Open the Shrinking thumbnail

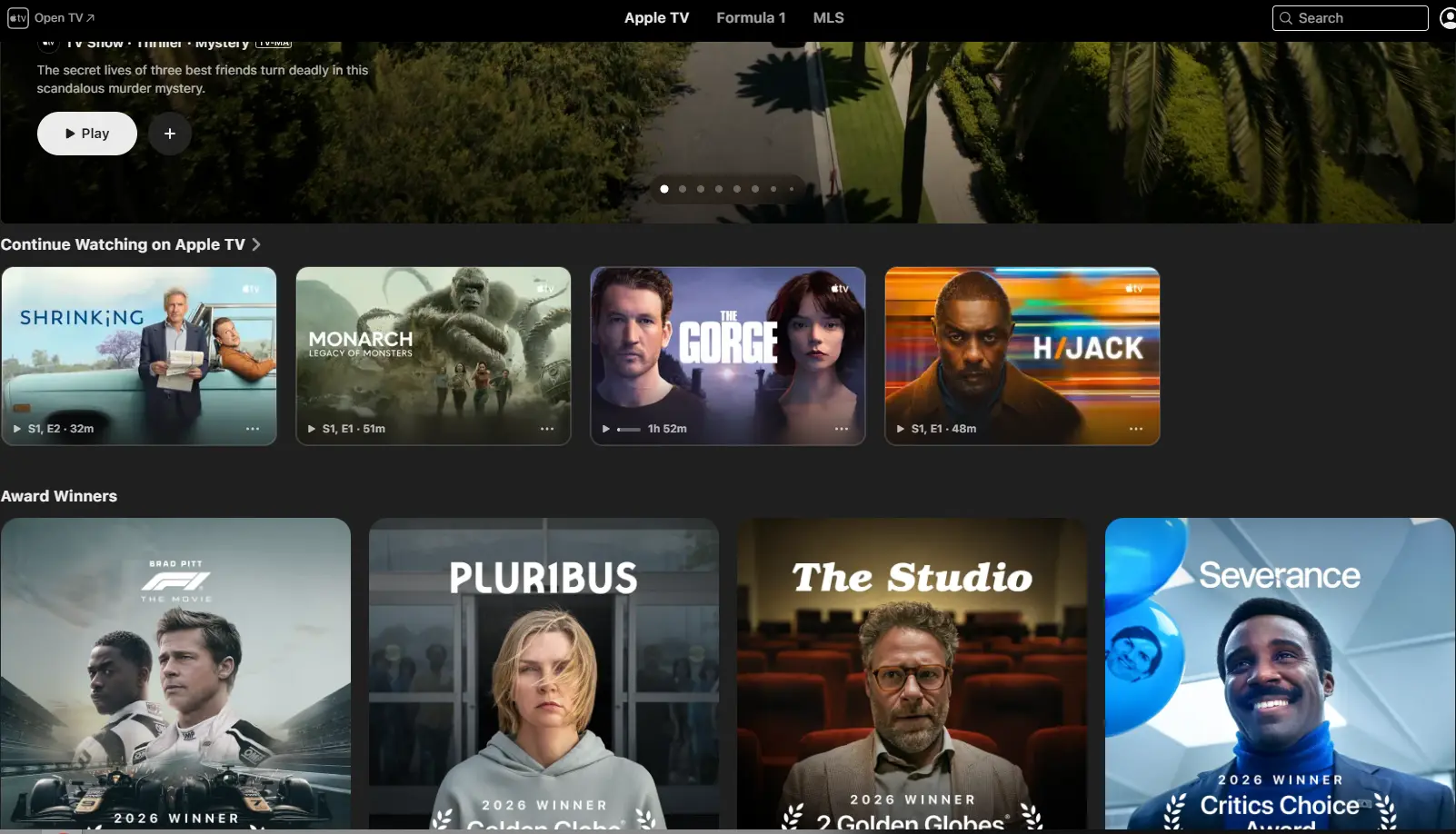(x=139, y=356)
